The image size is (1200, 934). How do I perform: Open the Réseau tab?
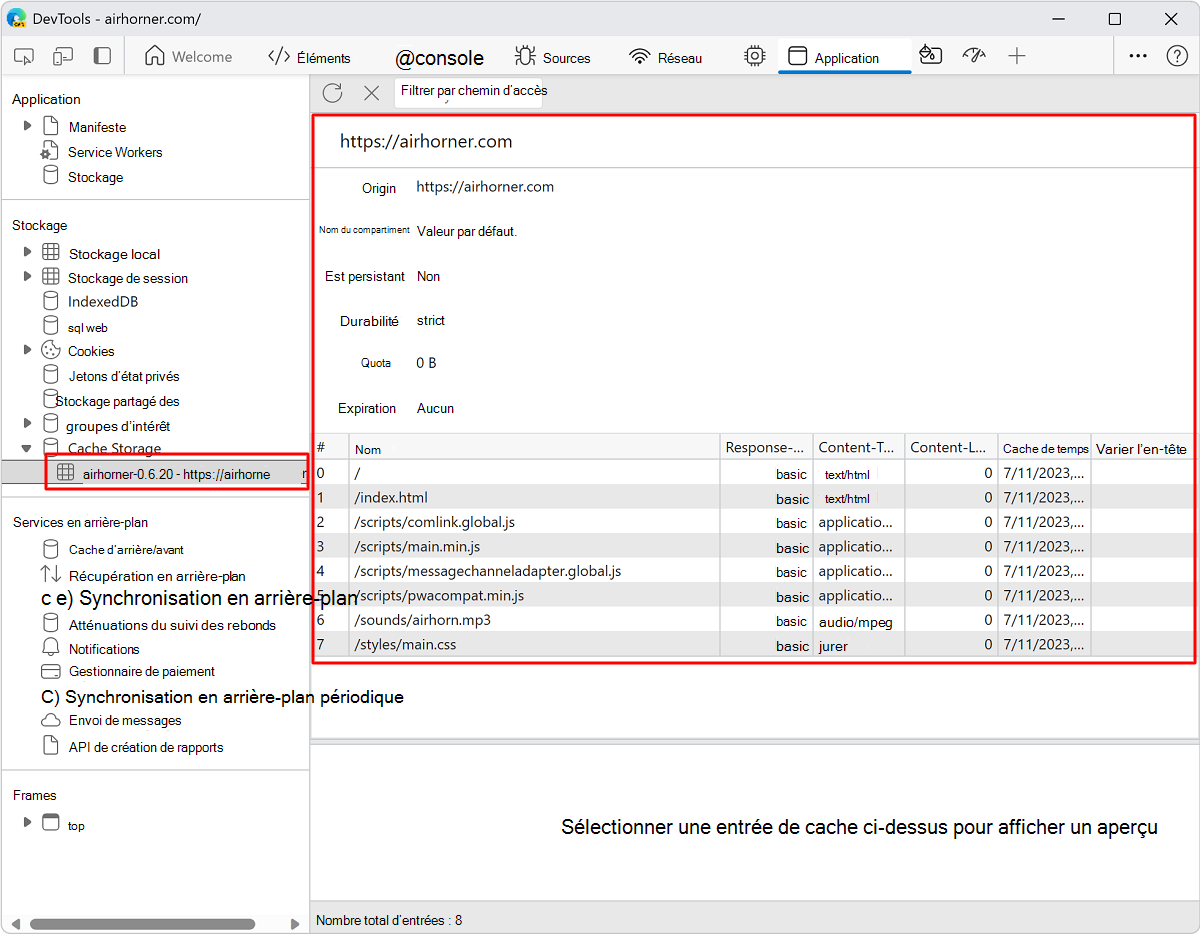point(666,57)
